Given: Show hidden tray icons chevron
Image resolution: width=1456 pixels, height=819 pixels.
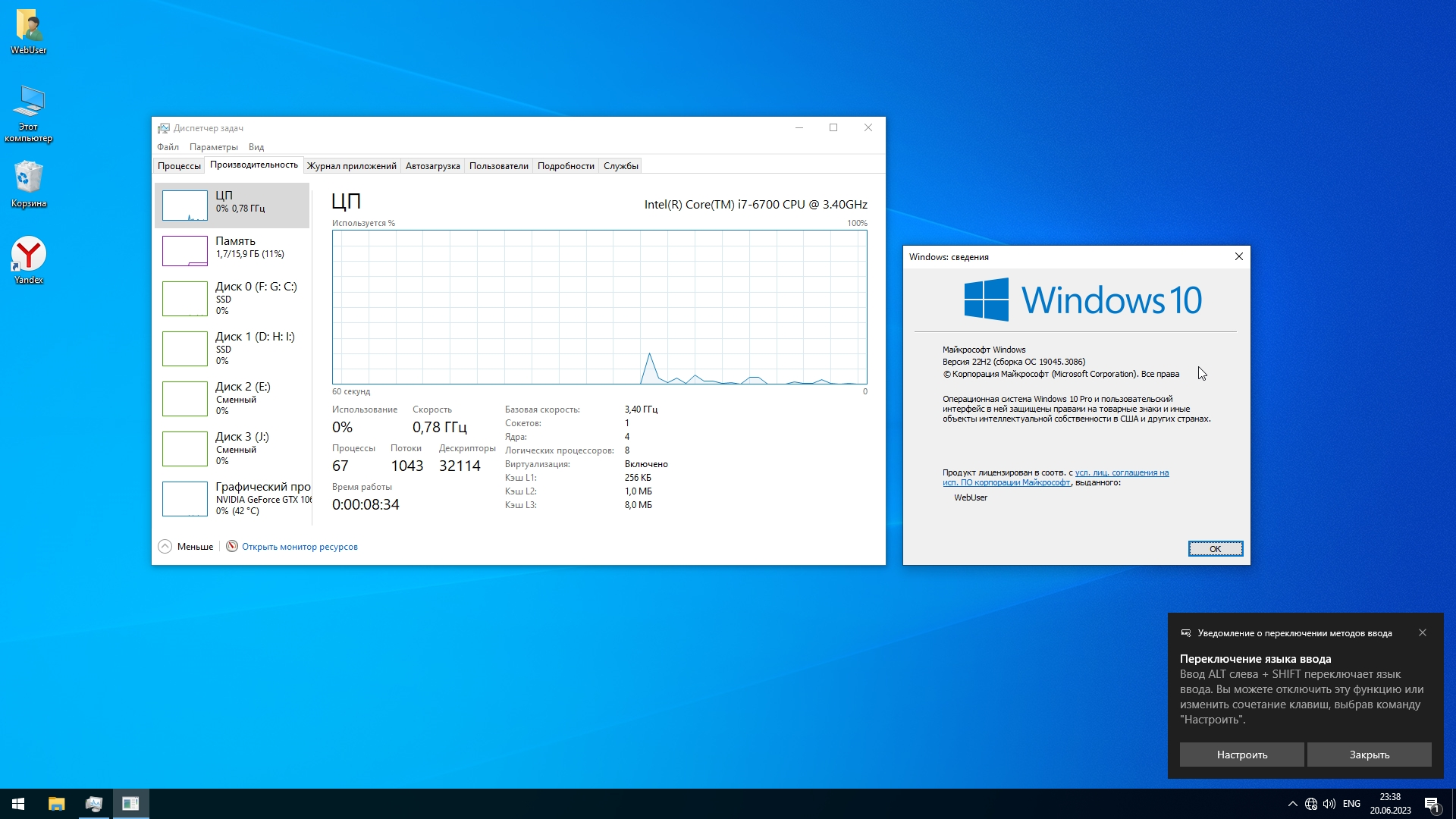Looking at the screenshot, I should [1292, 804].
